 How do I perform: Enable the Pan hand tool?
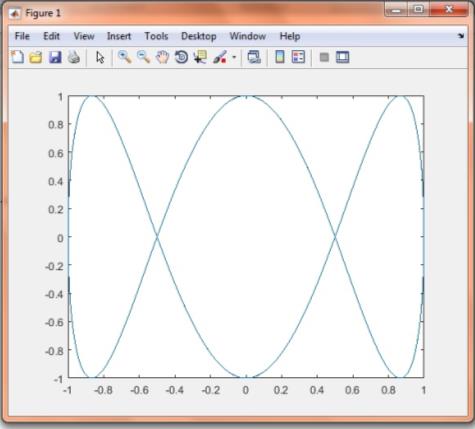(163, 57)
